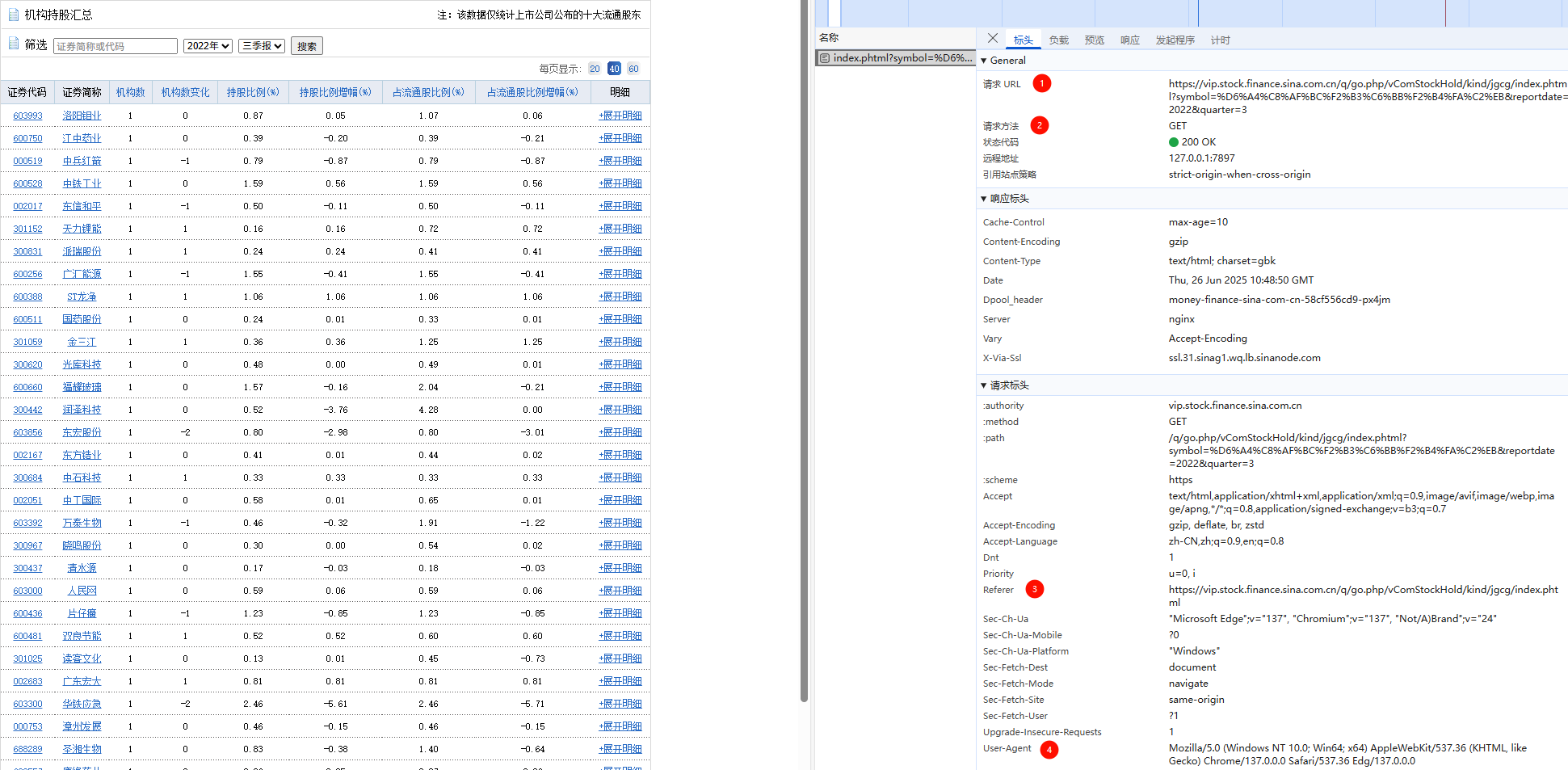Viewport: 1568px width, 770px height.
Task: Focus the 证券简称或代码 input field
Action: click(x=116, y=46)
